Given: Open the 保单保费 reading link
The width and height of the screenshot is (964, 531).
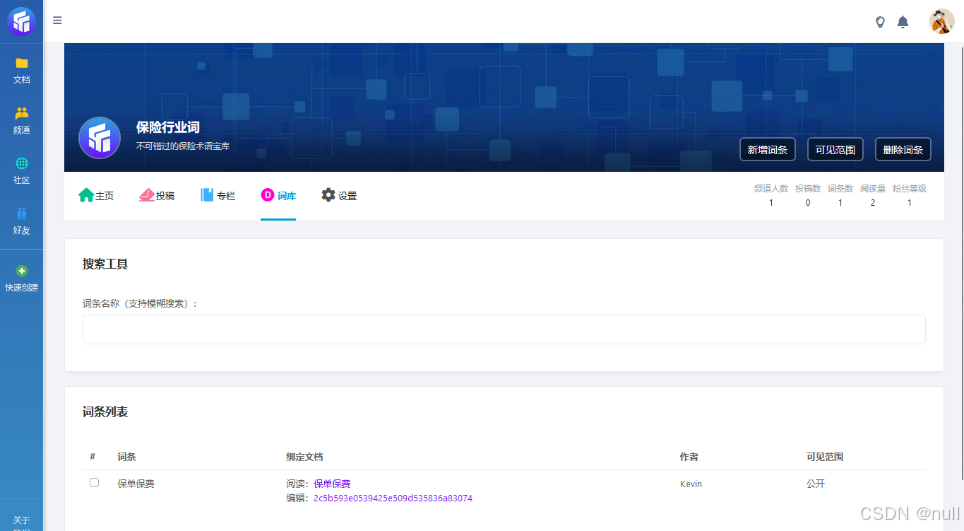Looking at the screenshot, I should coord(332,484).
